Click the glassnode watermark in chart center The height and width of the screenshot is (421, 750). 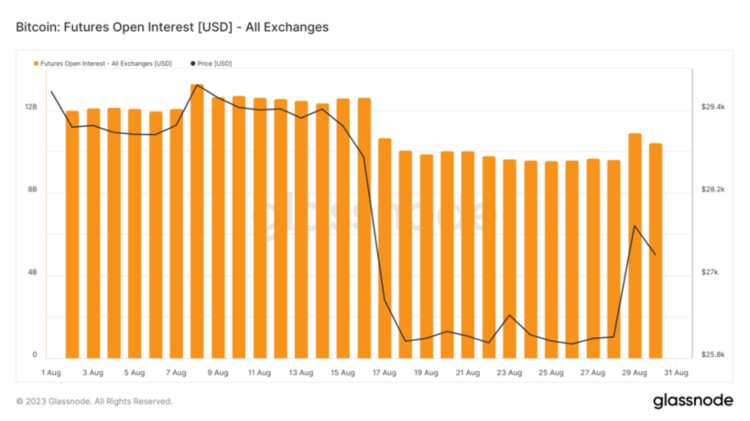[379, 213]
